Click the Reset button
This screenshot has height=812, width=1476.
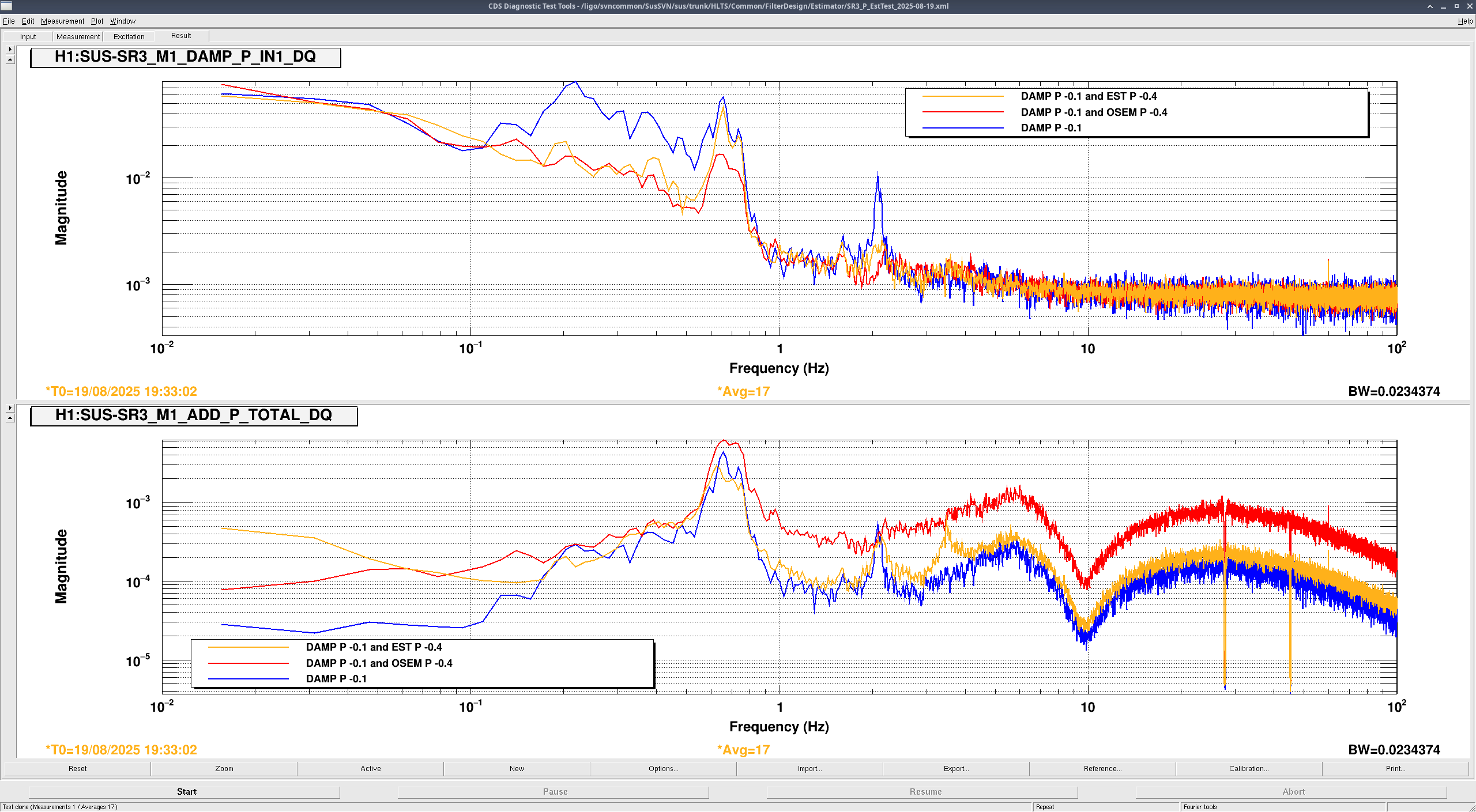(77, 769)
